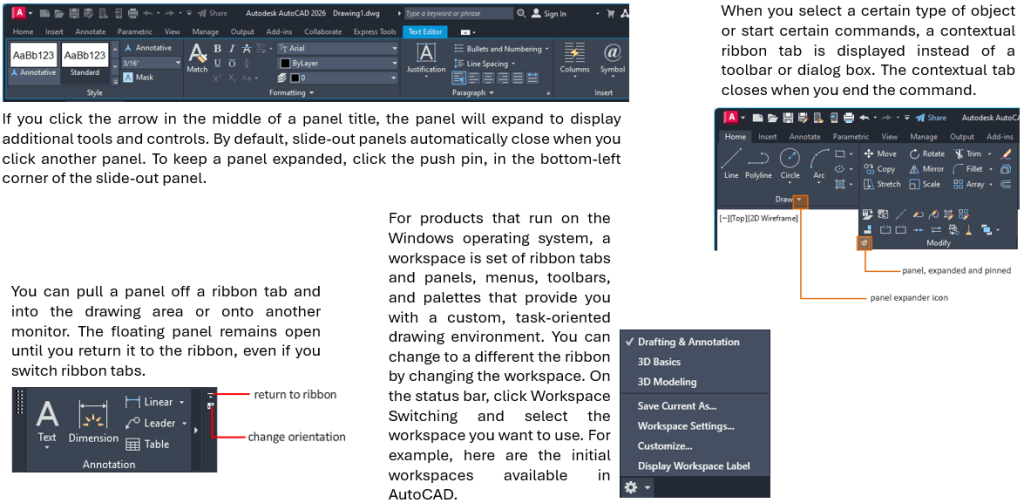Screen dimensions: 1024x503
Task: Open the Bullets and Numbering dropdown
Action: pos(505,48)
